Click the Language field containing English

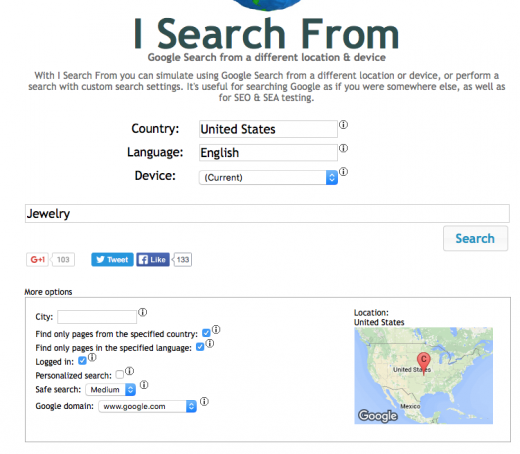pos(268,153)
